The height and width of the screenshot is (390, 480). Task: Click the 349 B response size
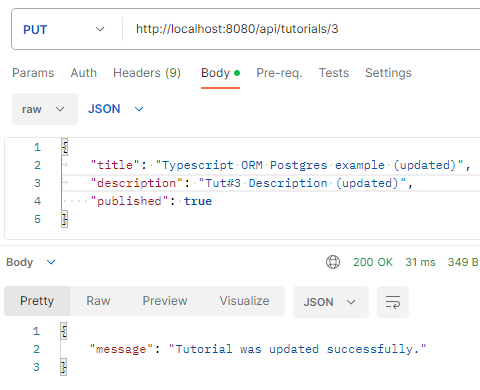pos(463,262)
